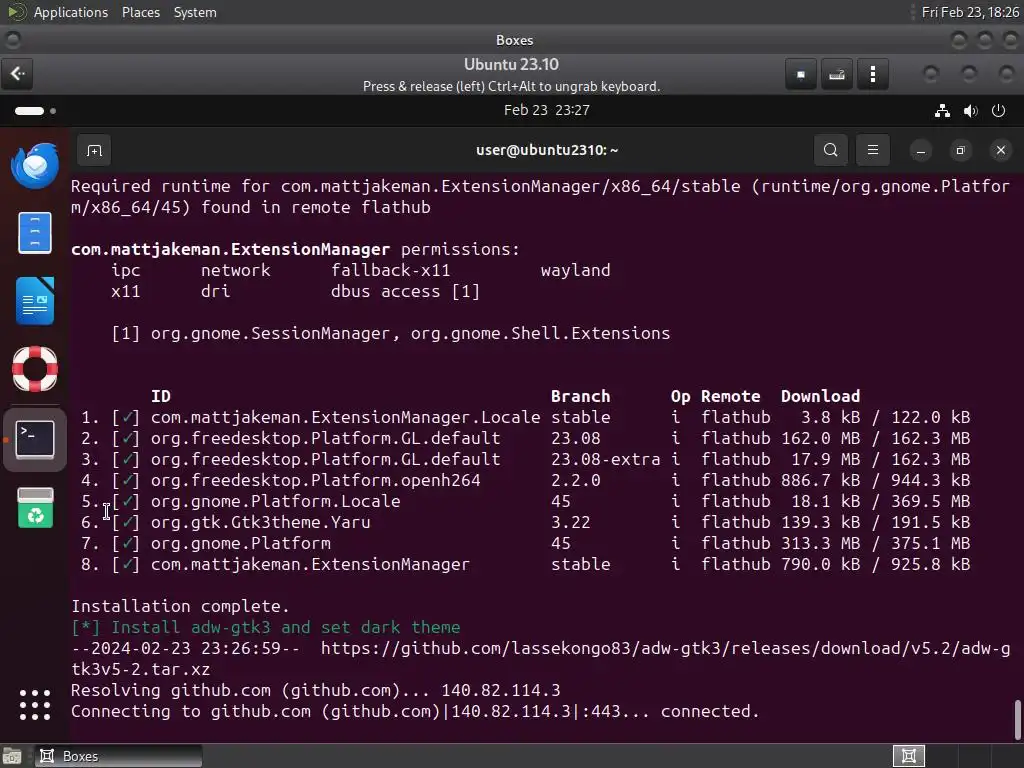Click the 'Resolving github.com' line
1024x768 pixels.
pos(315,690)
